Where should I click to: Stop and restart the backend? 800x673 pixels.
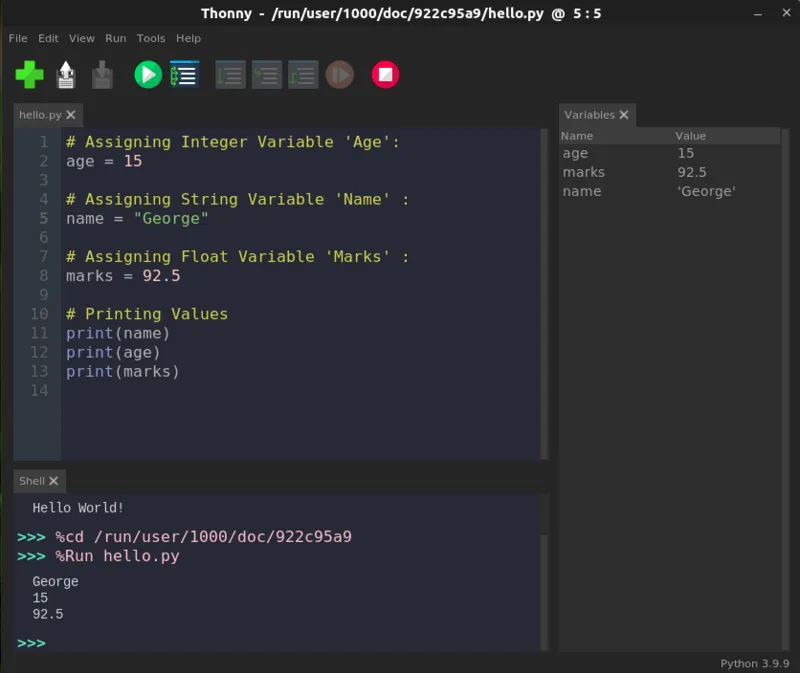[385, 74]
